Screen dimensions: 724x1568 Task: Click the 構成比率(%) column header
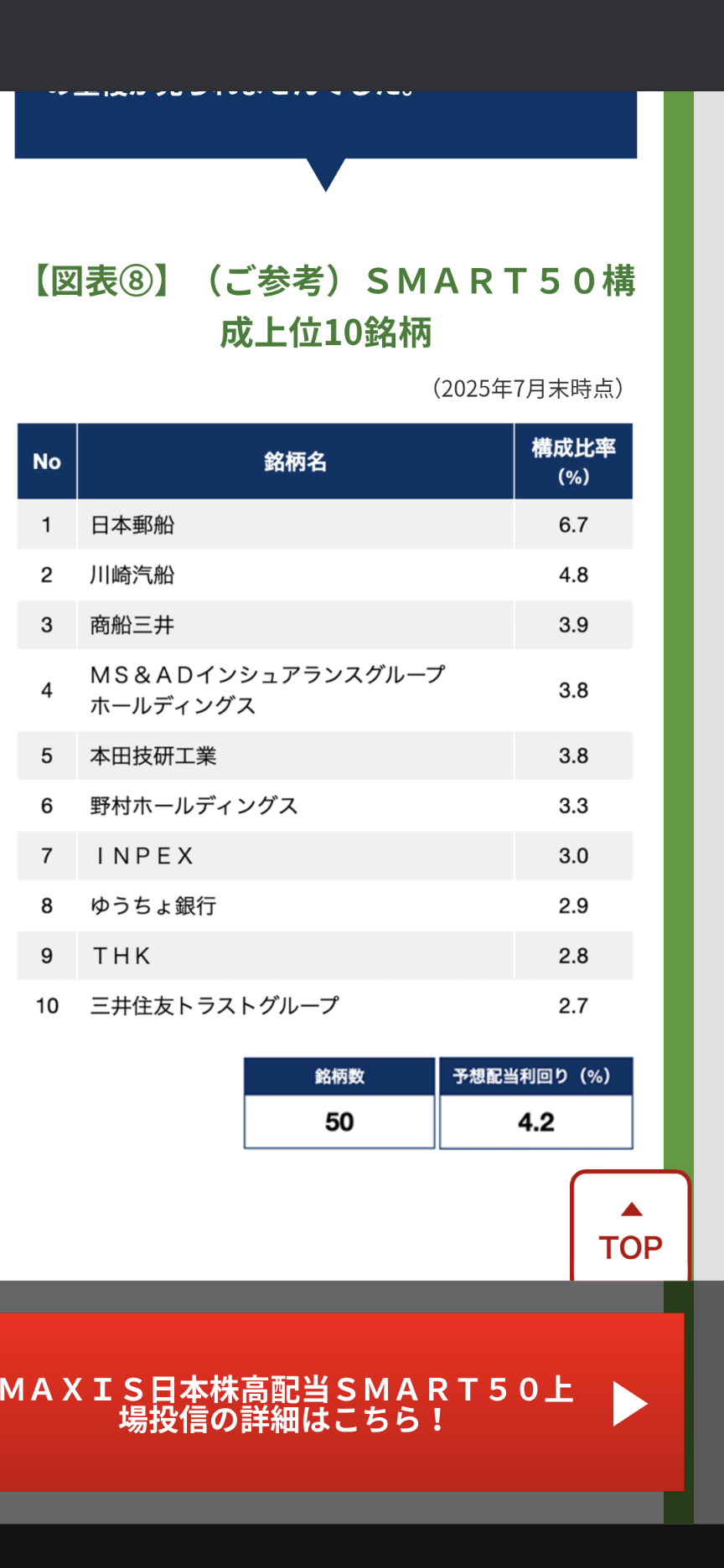point(573,462)
